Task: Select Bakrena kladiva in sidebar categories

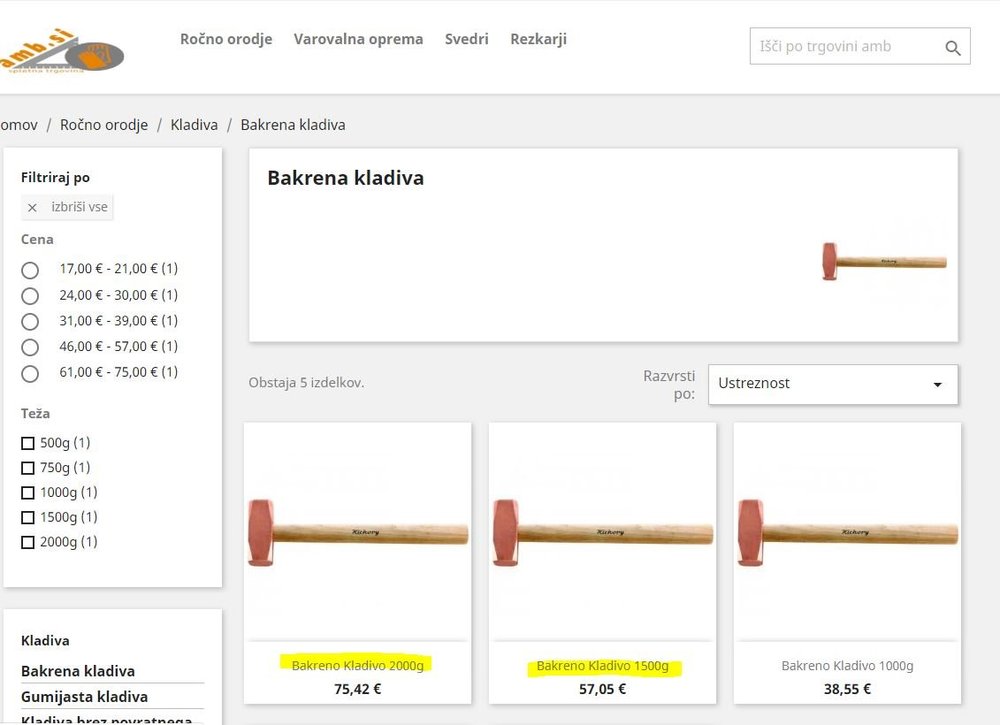Action: (x=78, y=671)
